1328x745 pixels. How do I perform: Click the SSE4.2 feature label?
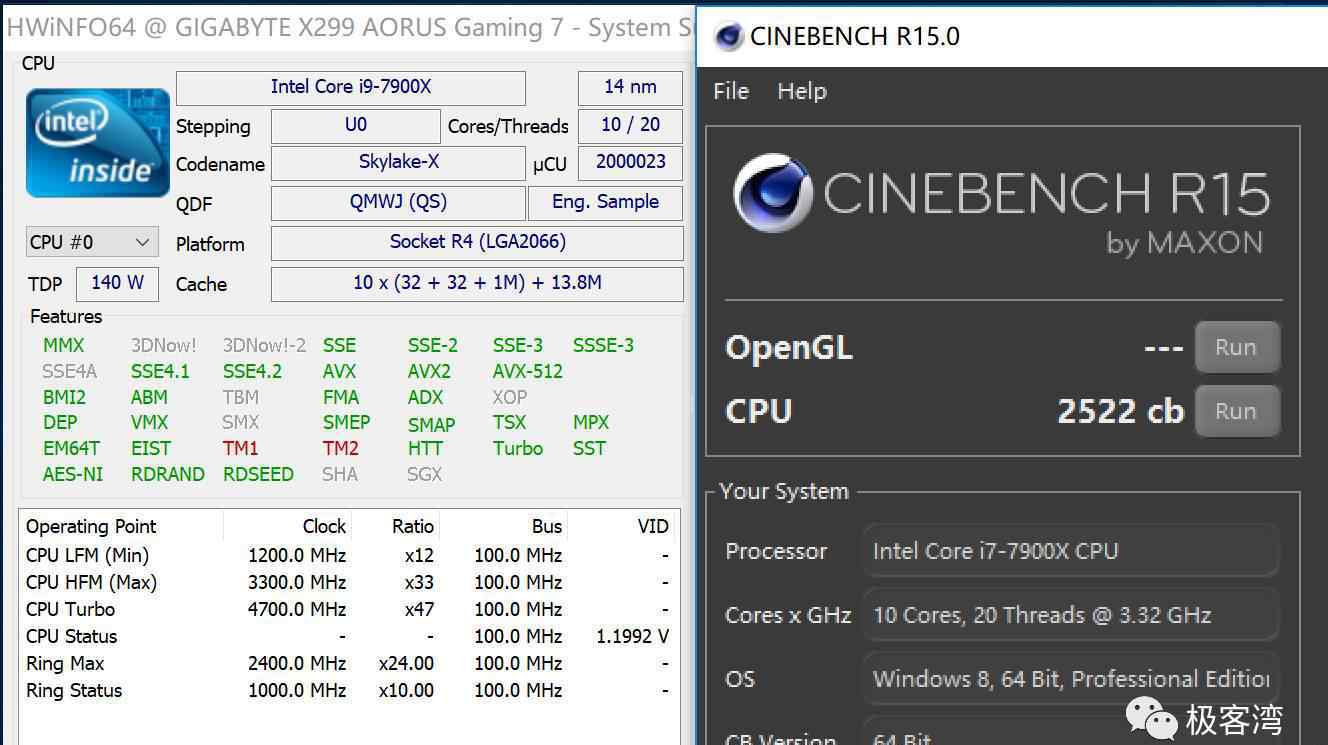point(252,371)
